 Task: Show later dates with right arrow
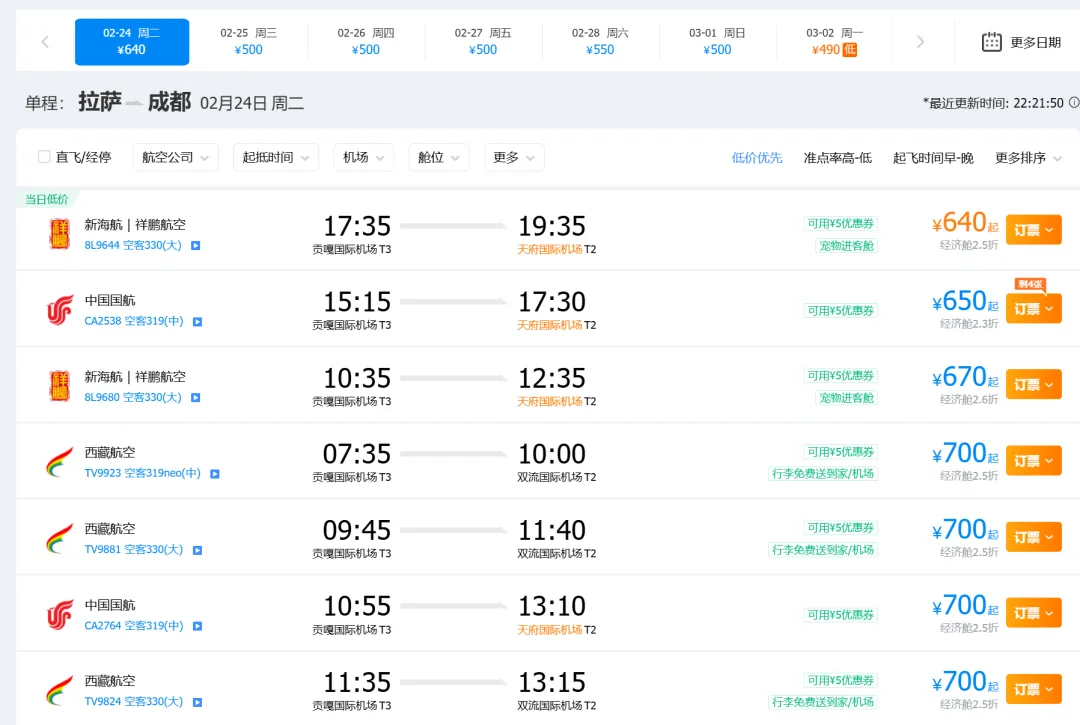click(920, 42)
